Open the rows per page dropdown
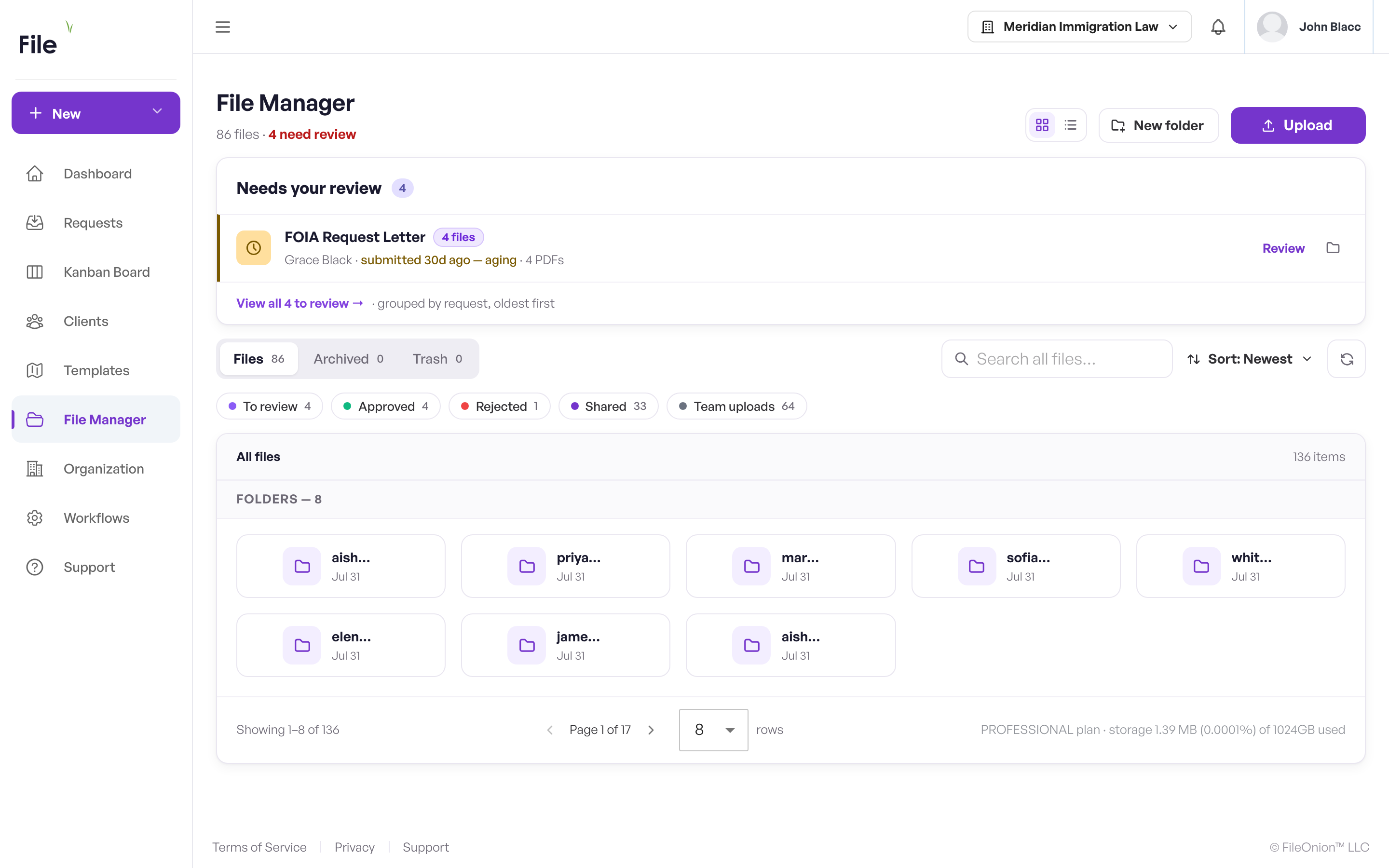Image resolution: width=1389 pixels, height=868 pixels. [x=713, y=730]
